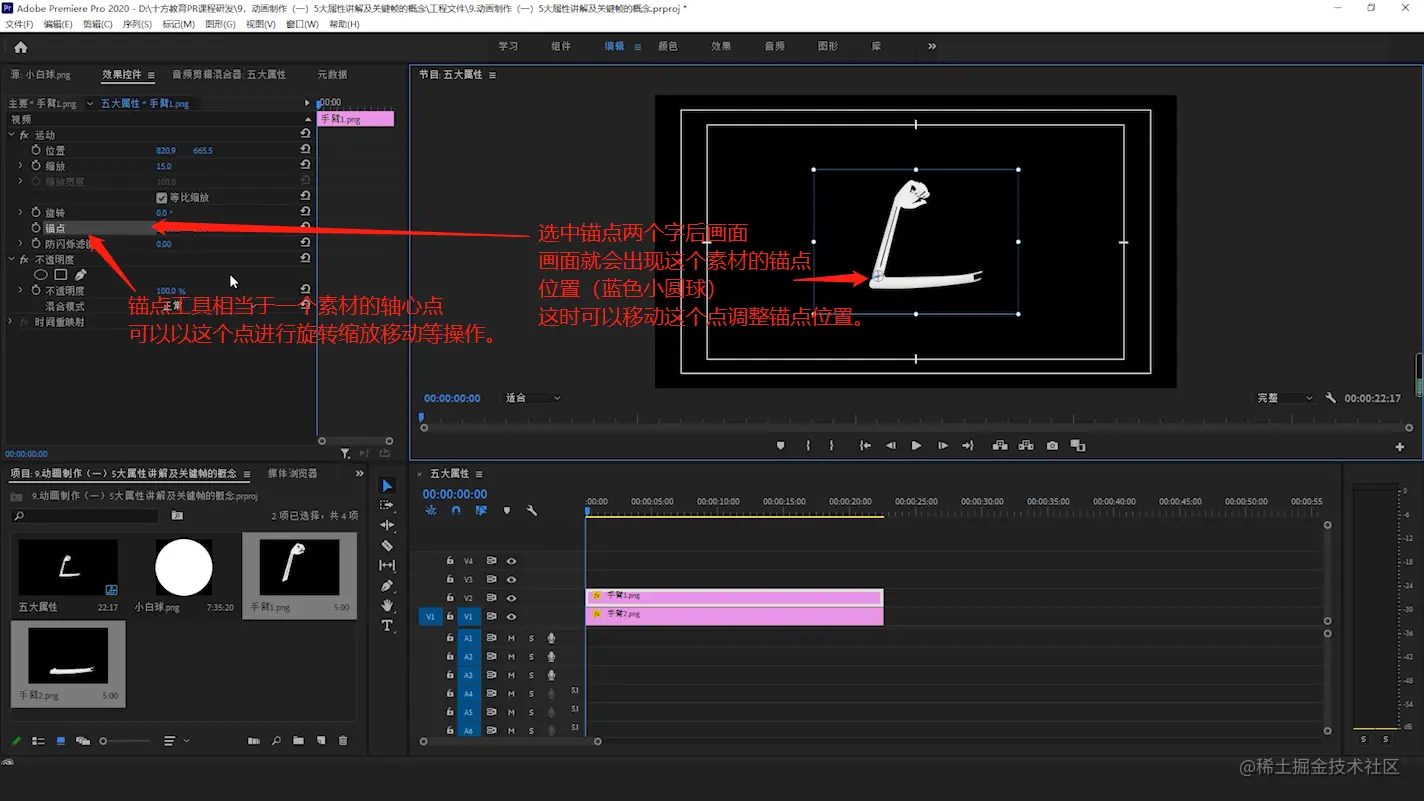Expand the anti-flicker filter property
The height and width of the screenshot is (801, 1424).
tap(21, 243)
